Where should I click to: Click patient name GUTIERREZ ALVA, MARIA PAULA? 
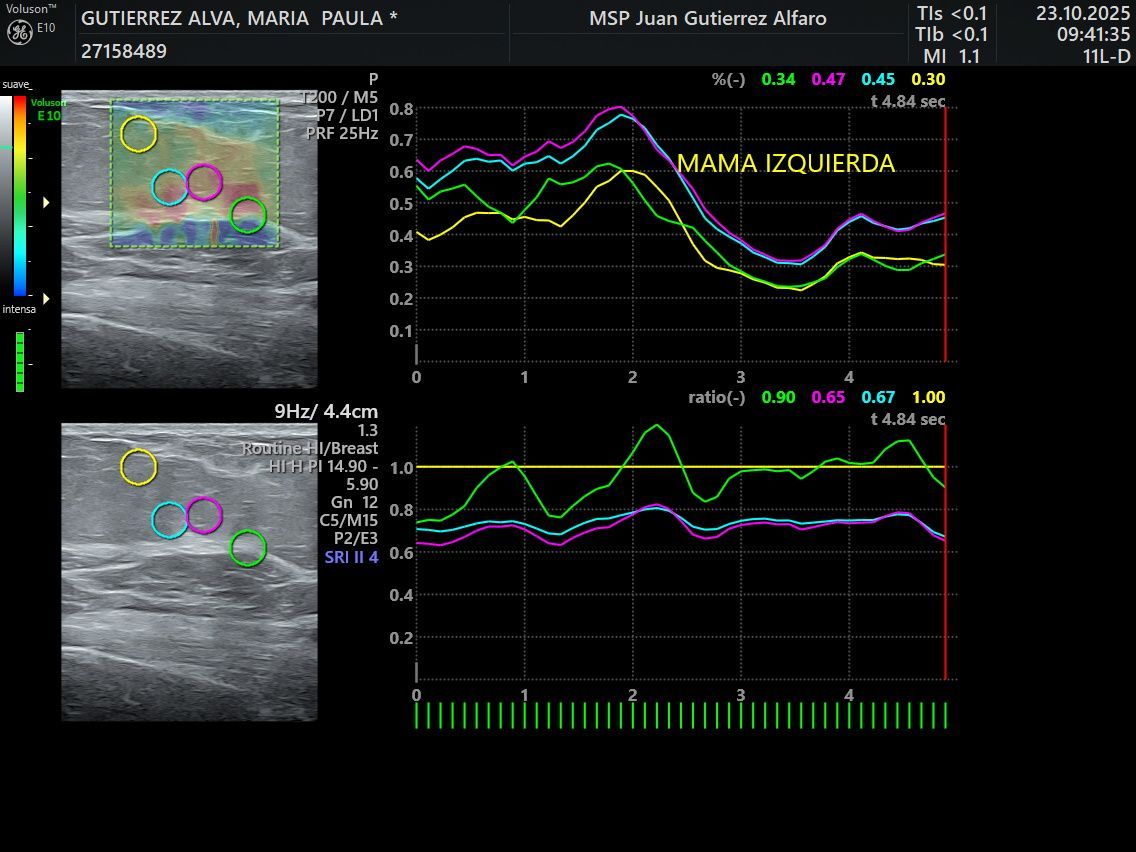click(x=239, y=18)
